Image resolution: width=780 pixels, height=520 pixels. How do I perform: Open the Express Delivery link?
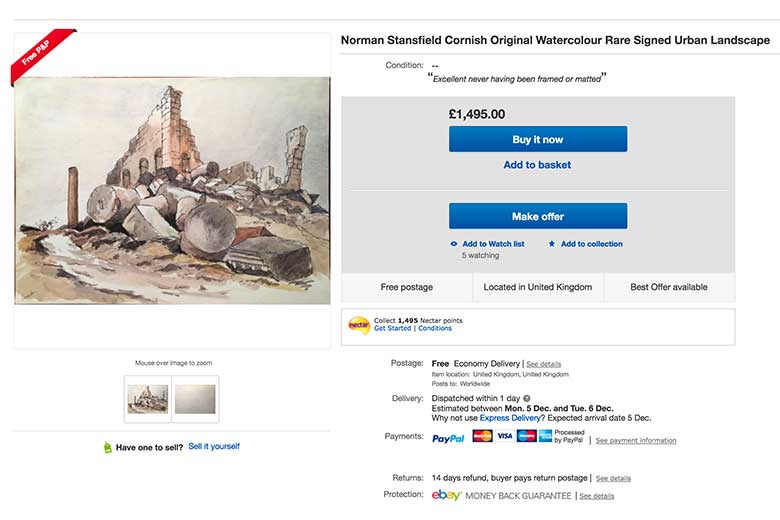coord(507,418)
